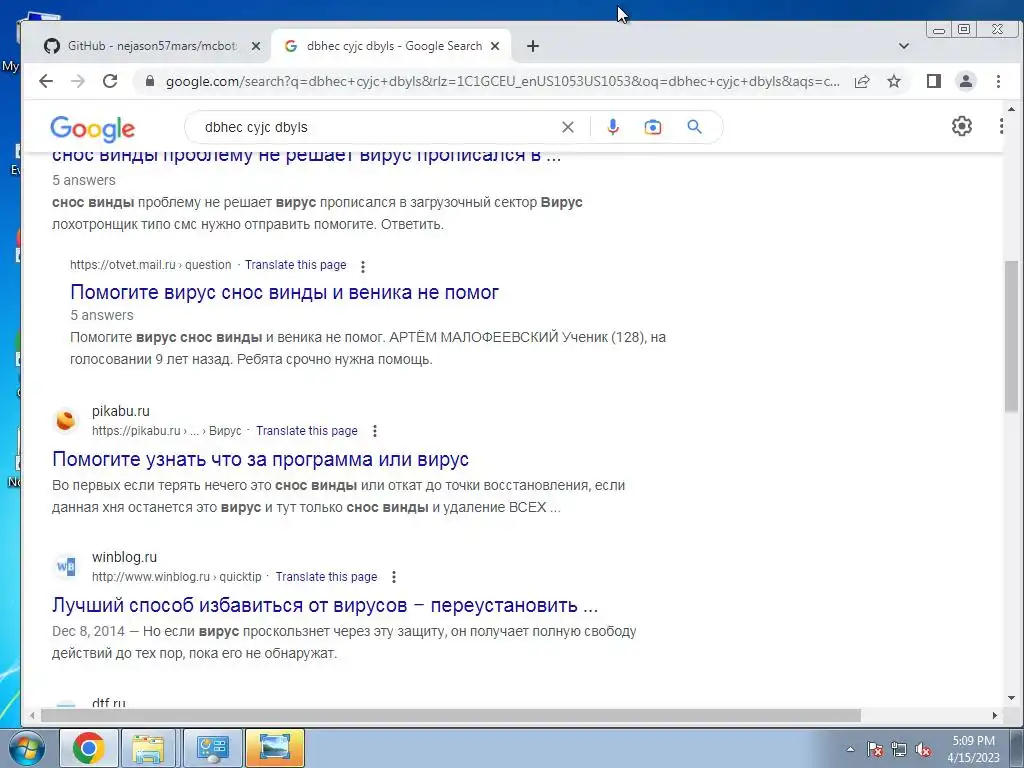Translate the otvet.mail.ru result page
The image size is (1024, 768).
[295, 265]
